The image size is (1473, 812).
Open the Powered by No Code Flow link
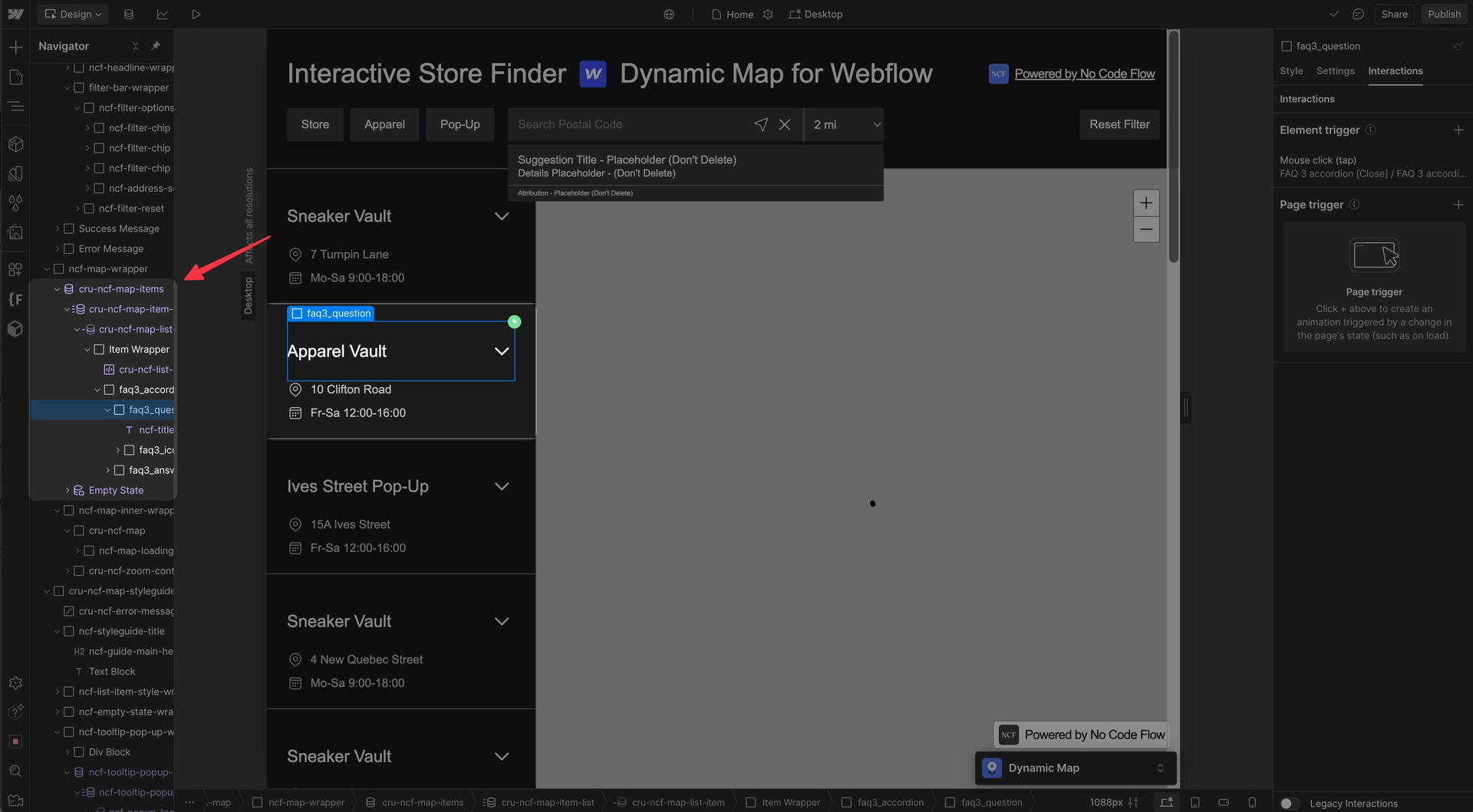[x=1084, y=74]
